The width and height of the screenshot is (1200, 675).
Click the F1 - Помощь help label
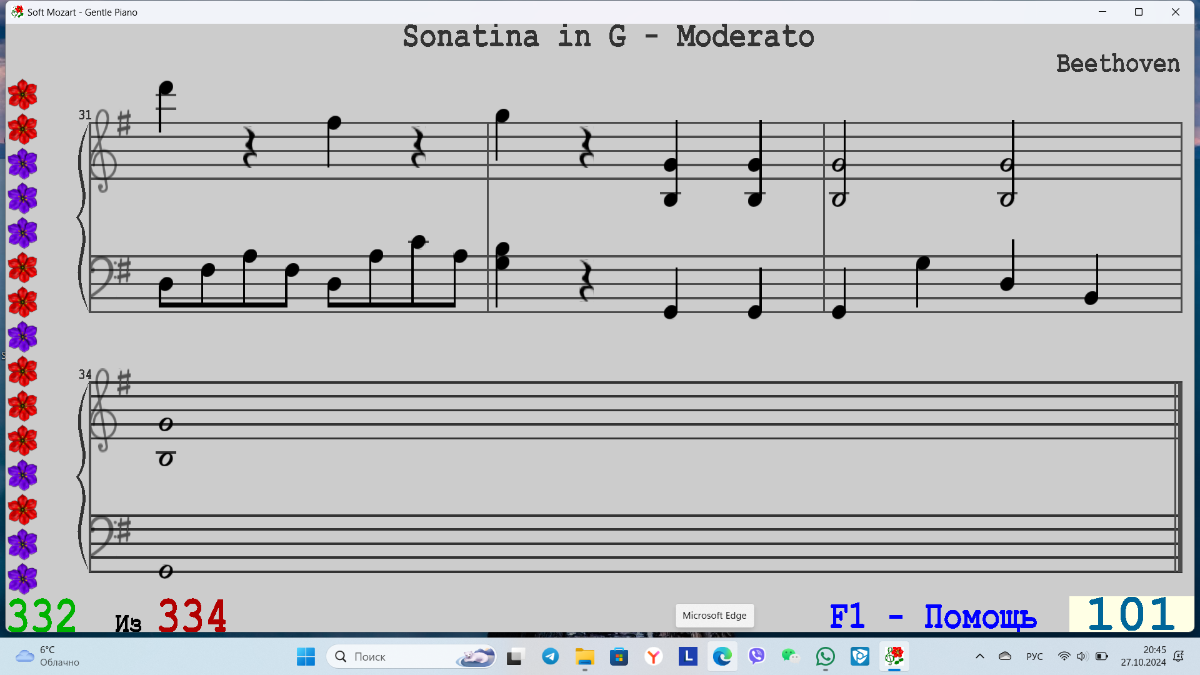tap(933, 617)
